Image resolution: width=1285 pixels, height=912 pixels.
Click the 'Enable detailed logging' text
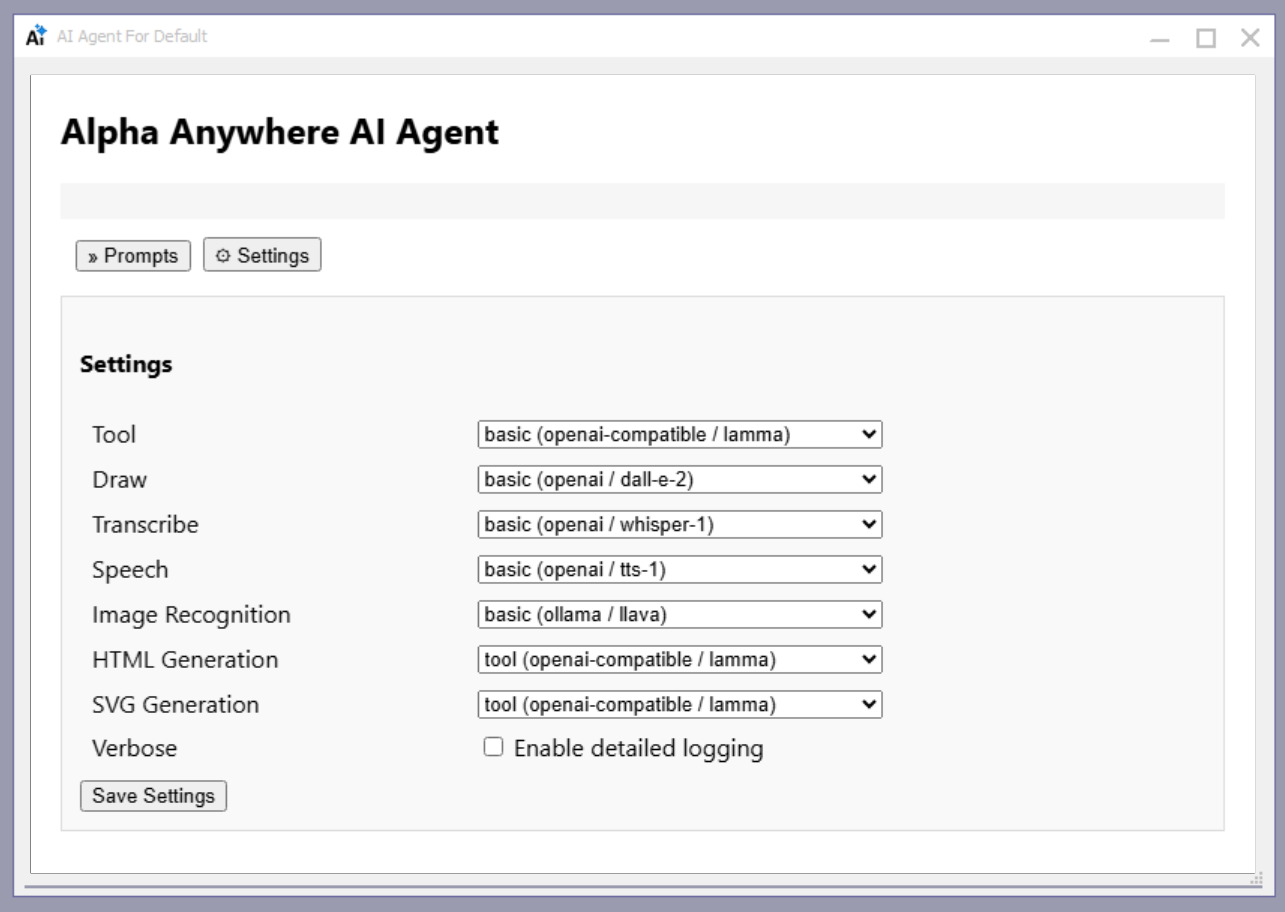pyautogui.click(x=639, y=748)
